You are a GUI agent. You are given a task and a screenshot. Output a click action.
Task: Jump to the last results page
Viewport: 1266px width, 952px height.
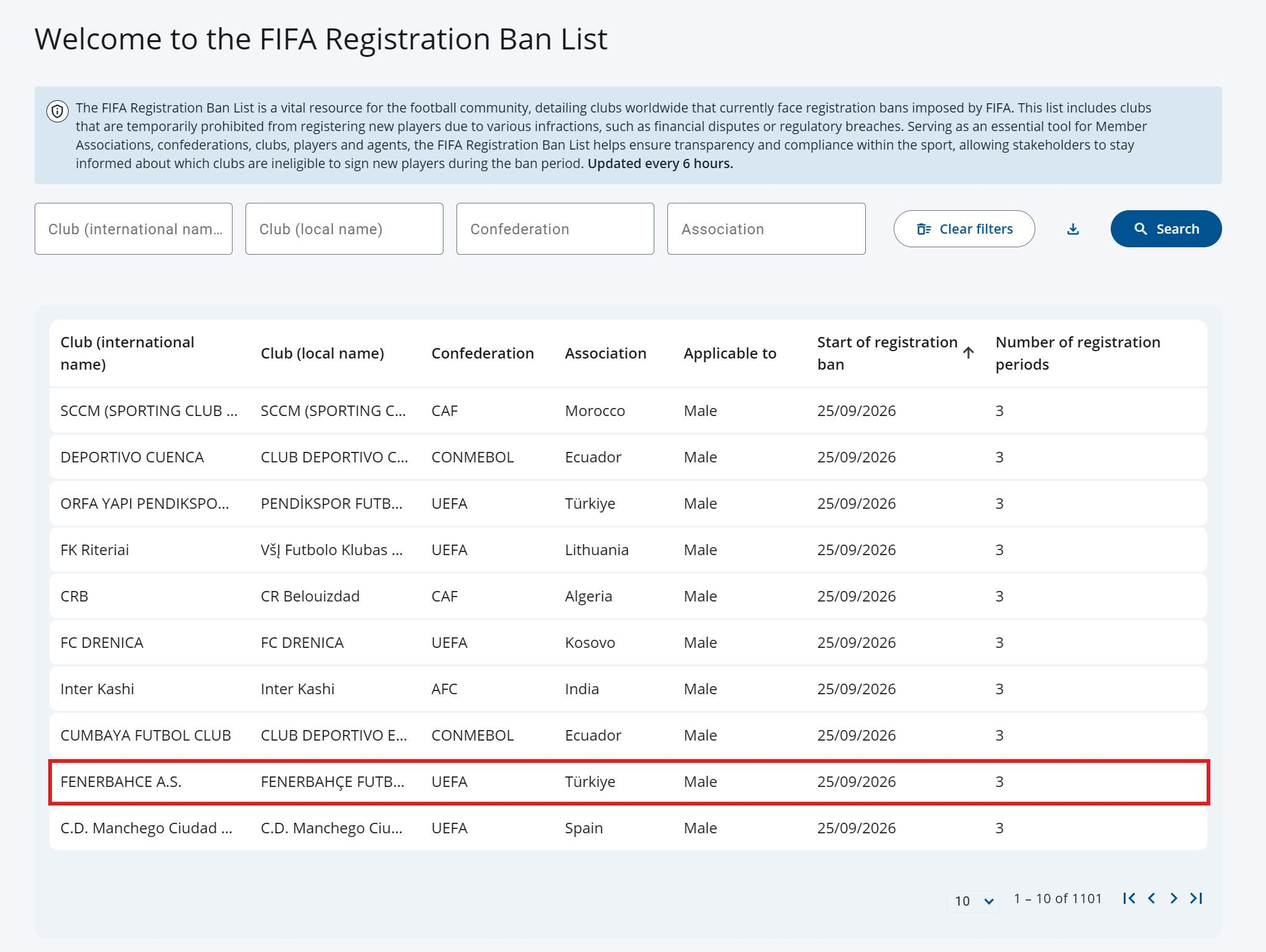[x=1196, y=898]
